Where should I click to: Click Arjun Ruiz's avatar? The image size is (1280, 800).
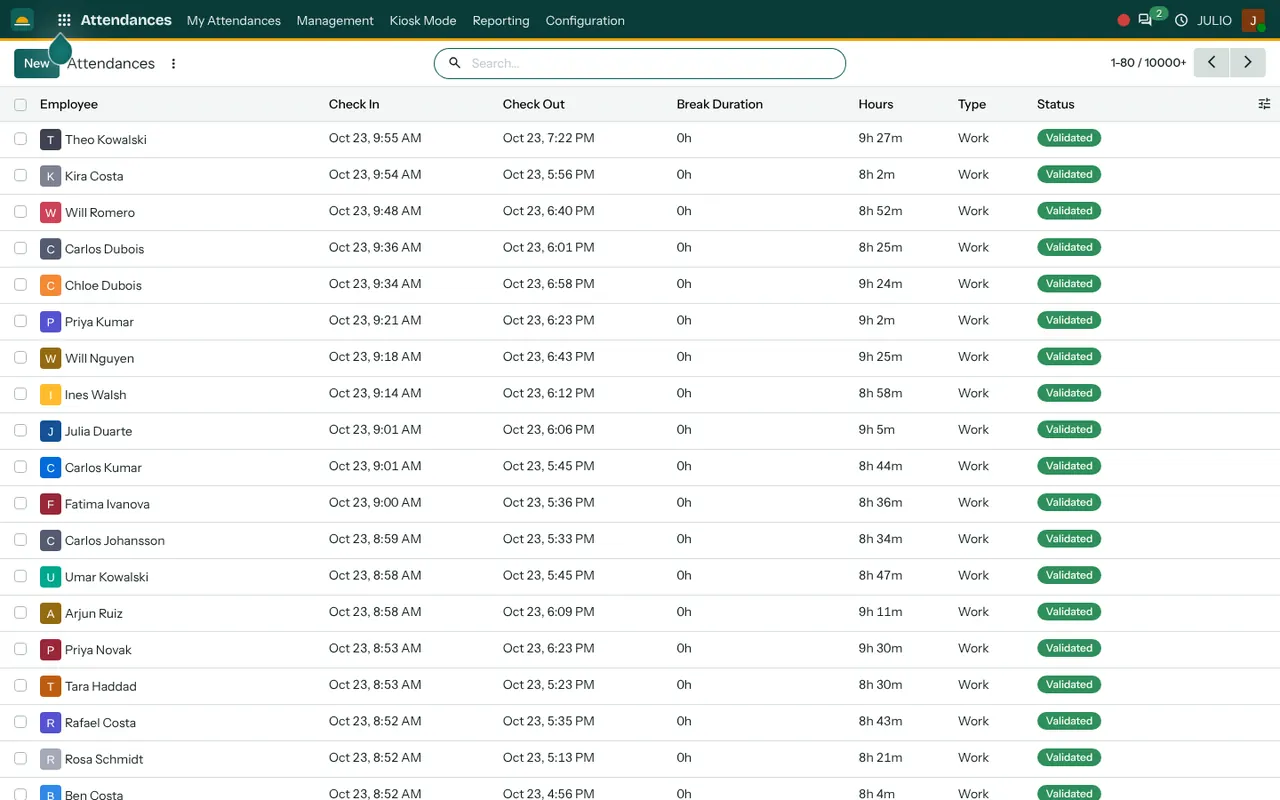[x=50, y=613]
